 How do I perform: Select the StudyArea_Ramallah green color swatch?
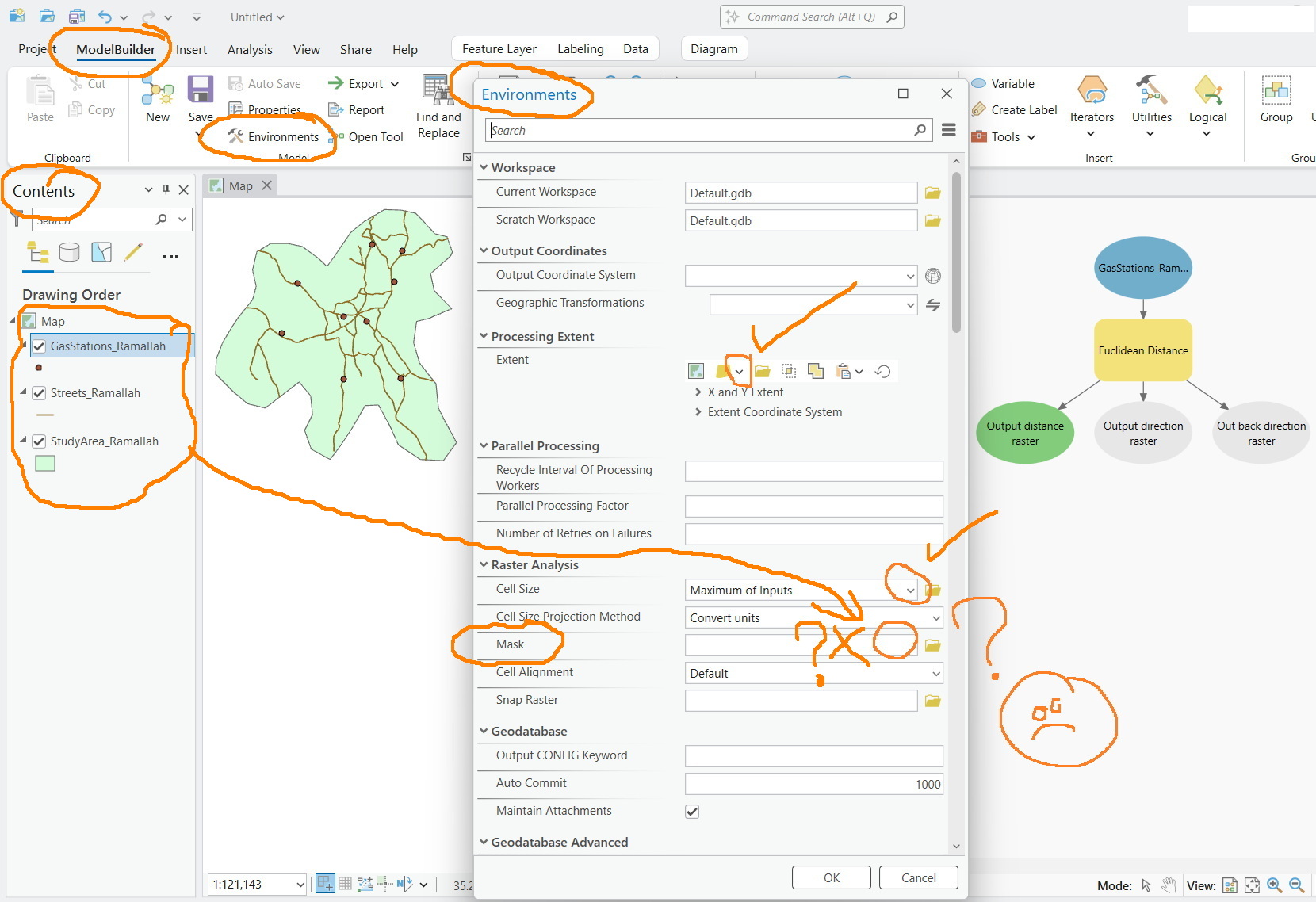point(45,464)
